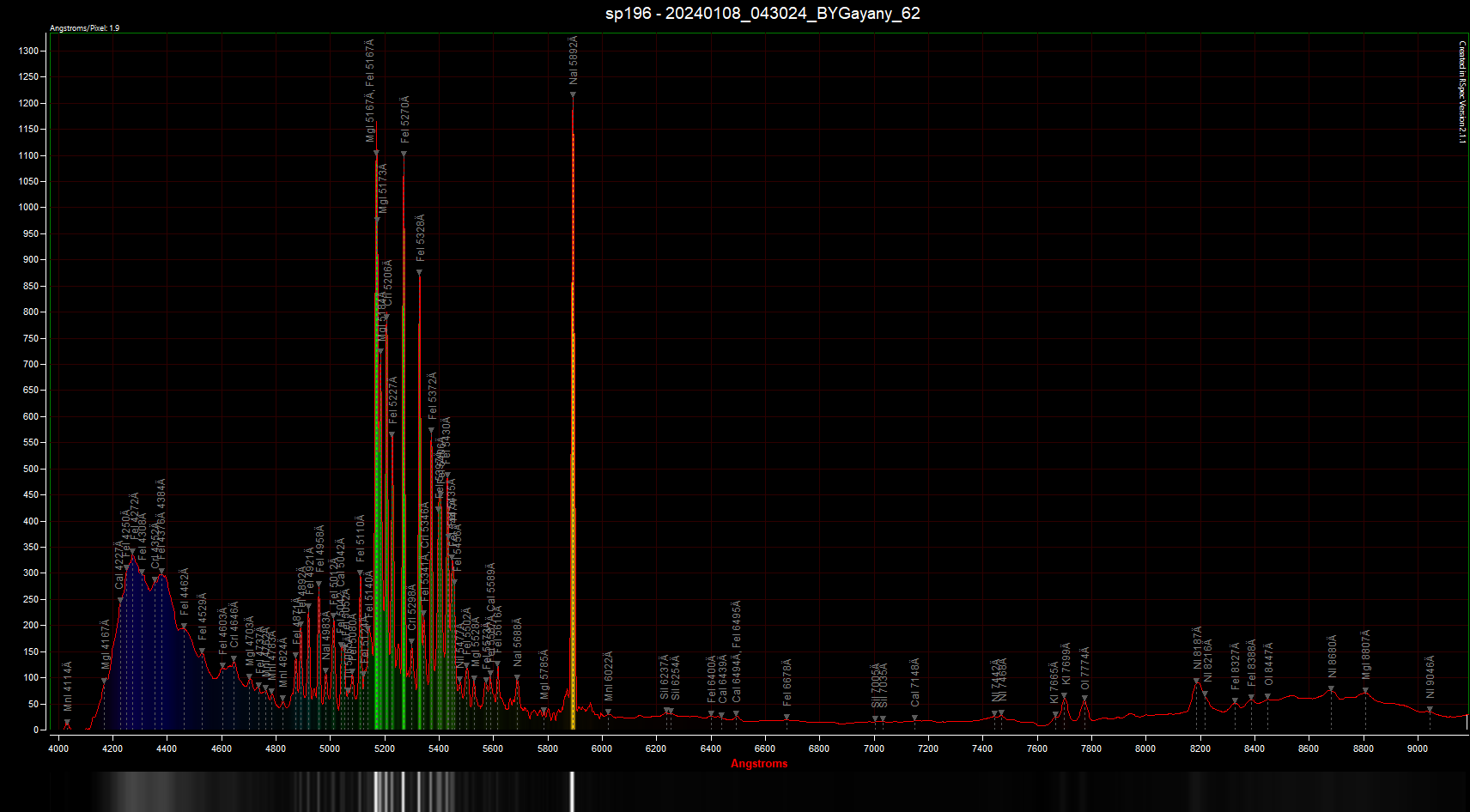Select the 'MgI 5785Å' line label

544,674
